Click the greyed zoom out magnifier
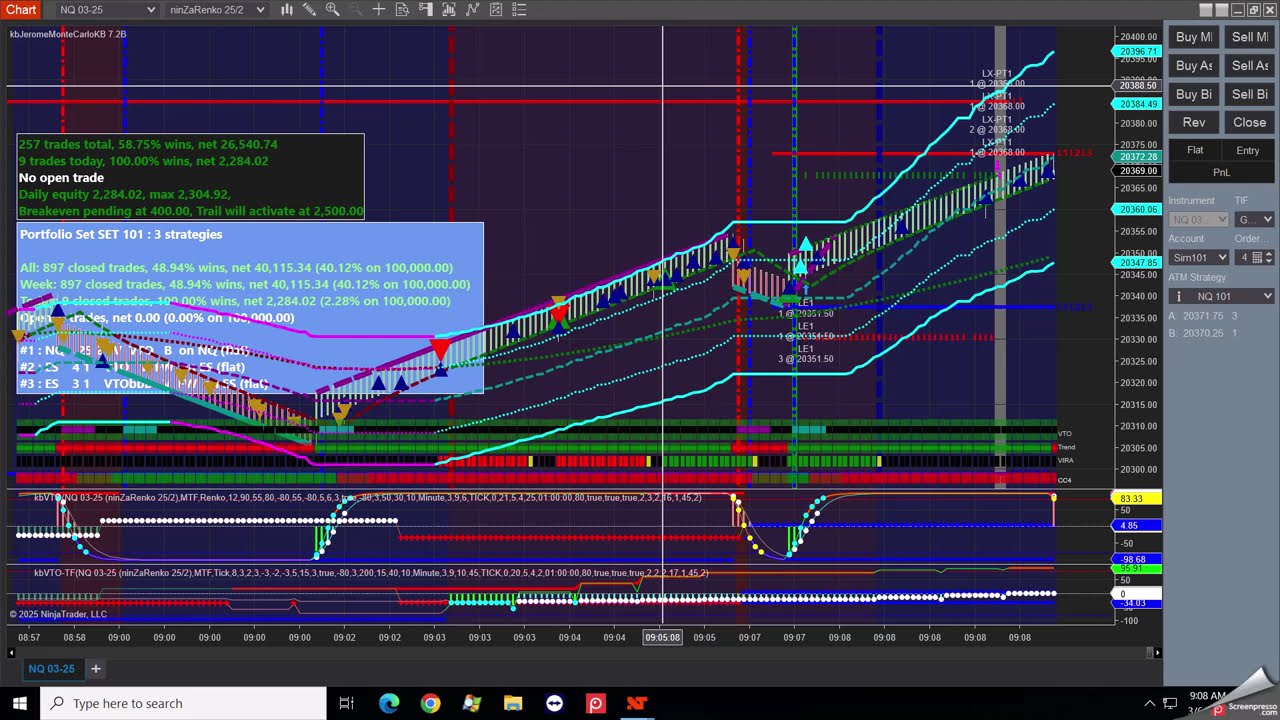The height and width of the screenshot is (720, 1280). (355, 10)
